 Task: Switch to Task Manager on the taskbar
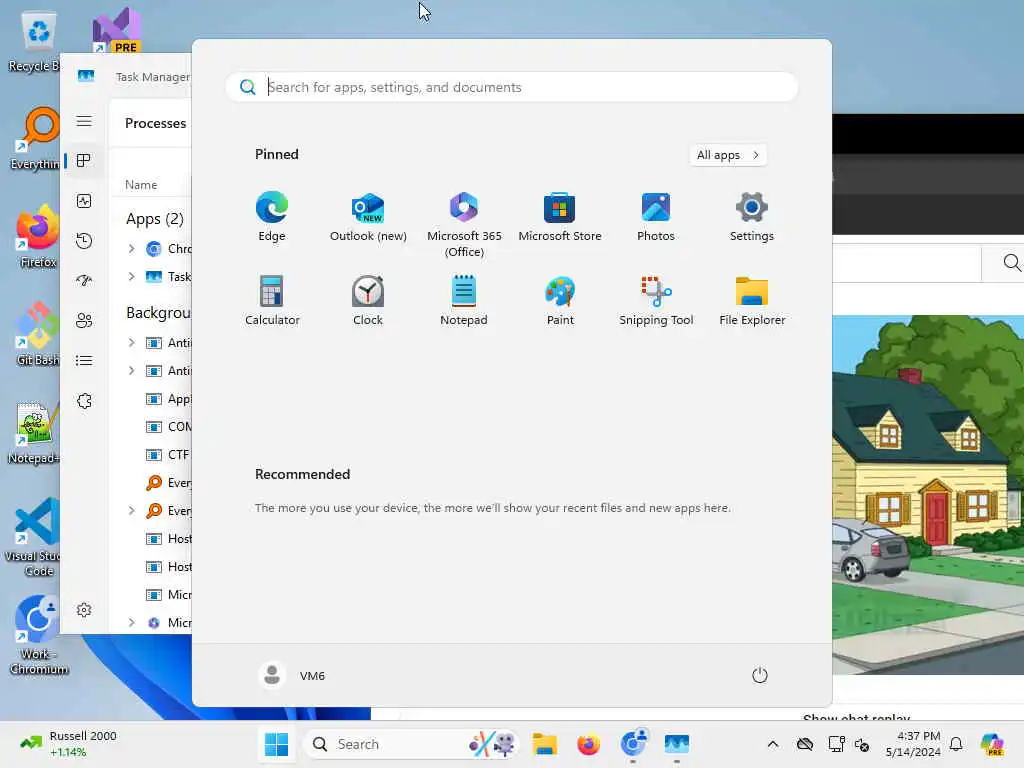point(677,744)
